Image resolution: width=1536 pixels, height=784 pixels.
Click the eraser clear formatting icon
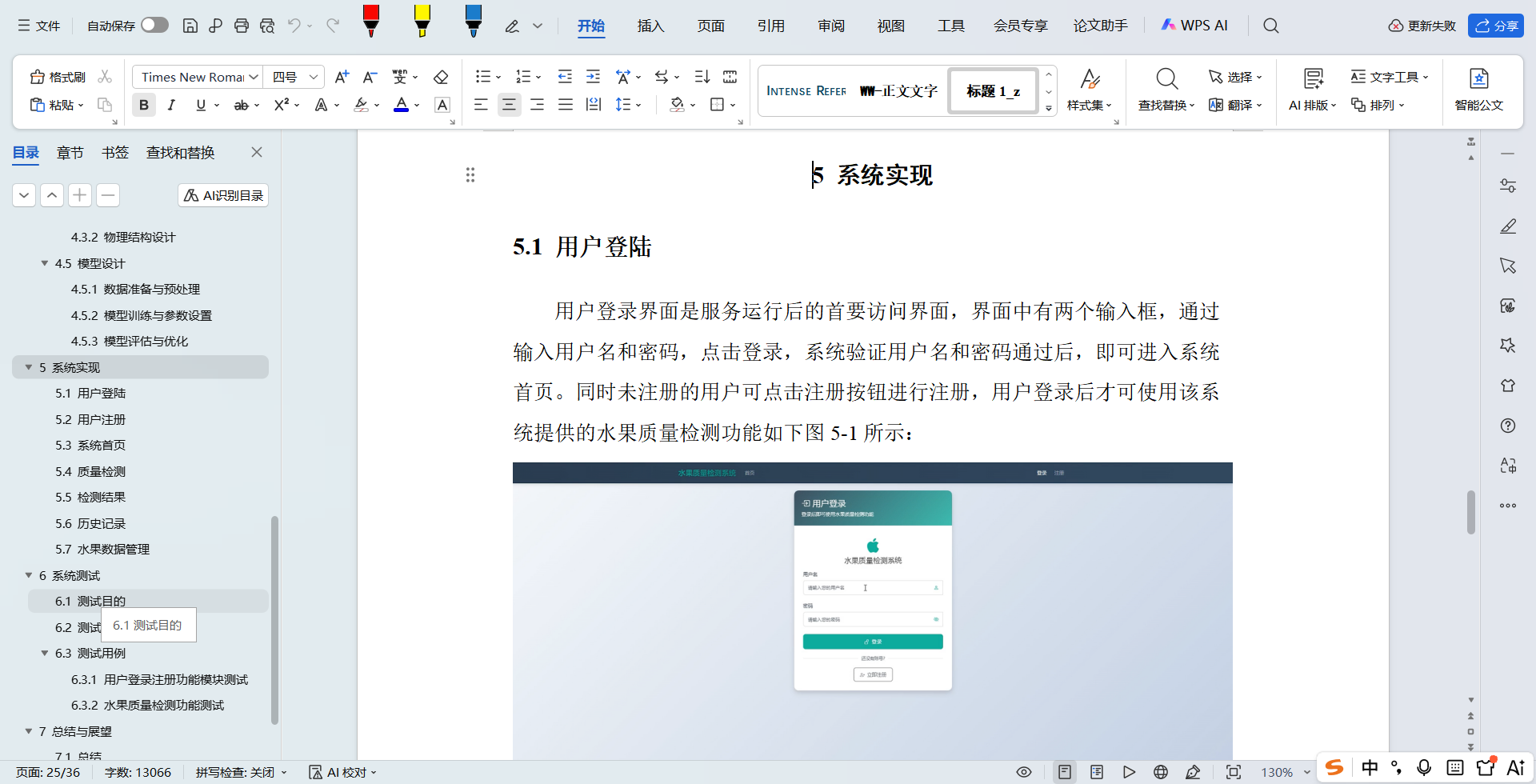click(441, 77)
